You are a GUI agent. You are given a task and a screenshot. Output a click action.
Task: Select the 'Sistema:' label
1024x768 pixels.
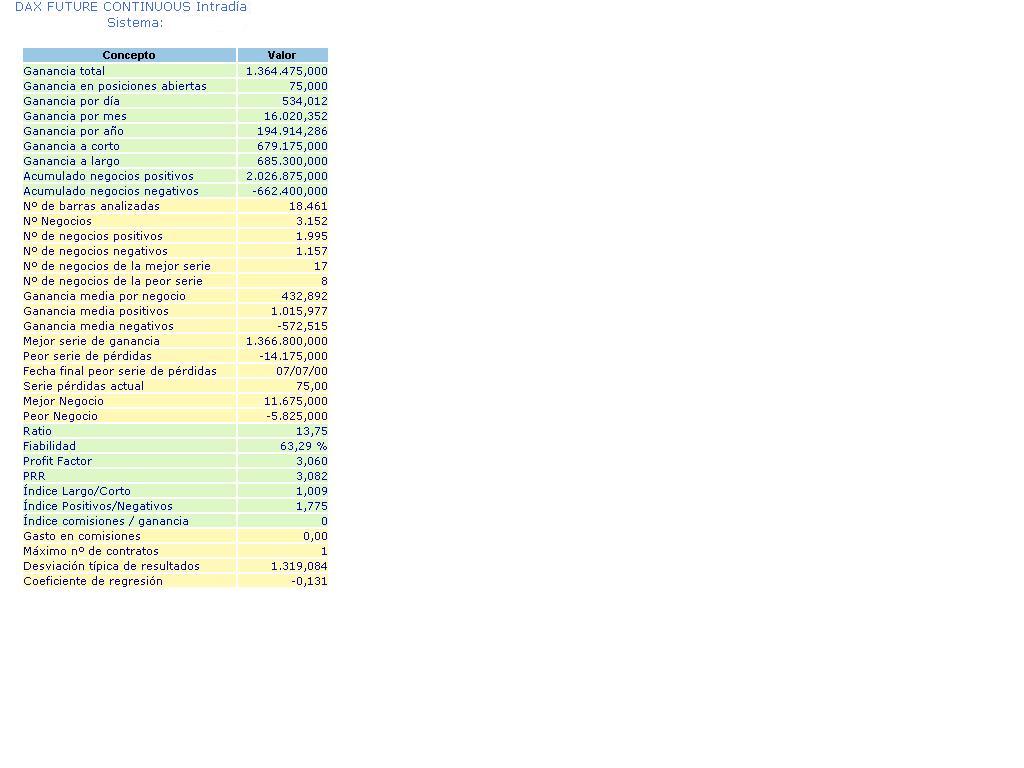tap(135, 23)
